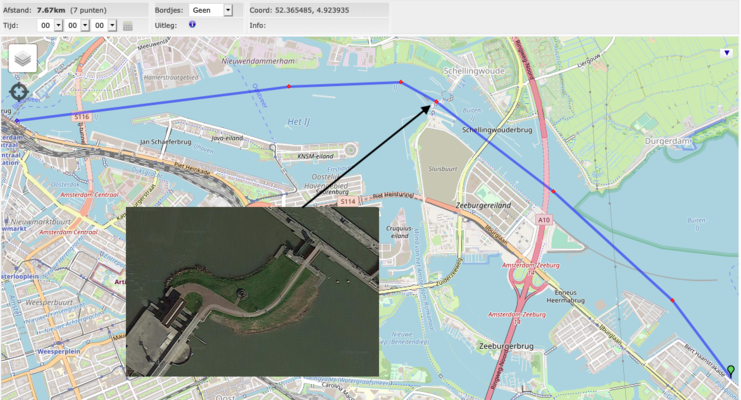The width and height of the screenshot is (741, 400).
Task: Select the red waypoint beside the A10 bridge
Action: (553, 191)
